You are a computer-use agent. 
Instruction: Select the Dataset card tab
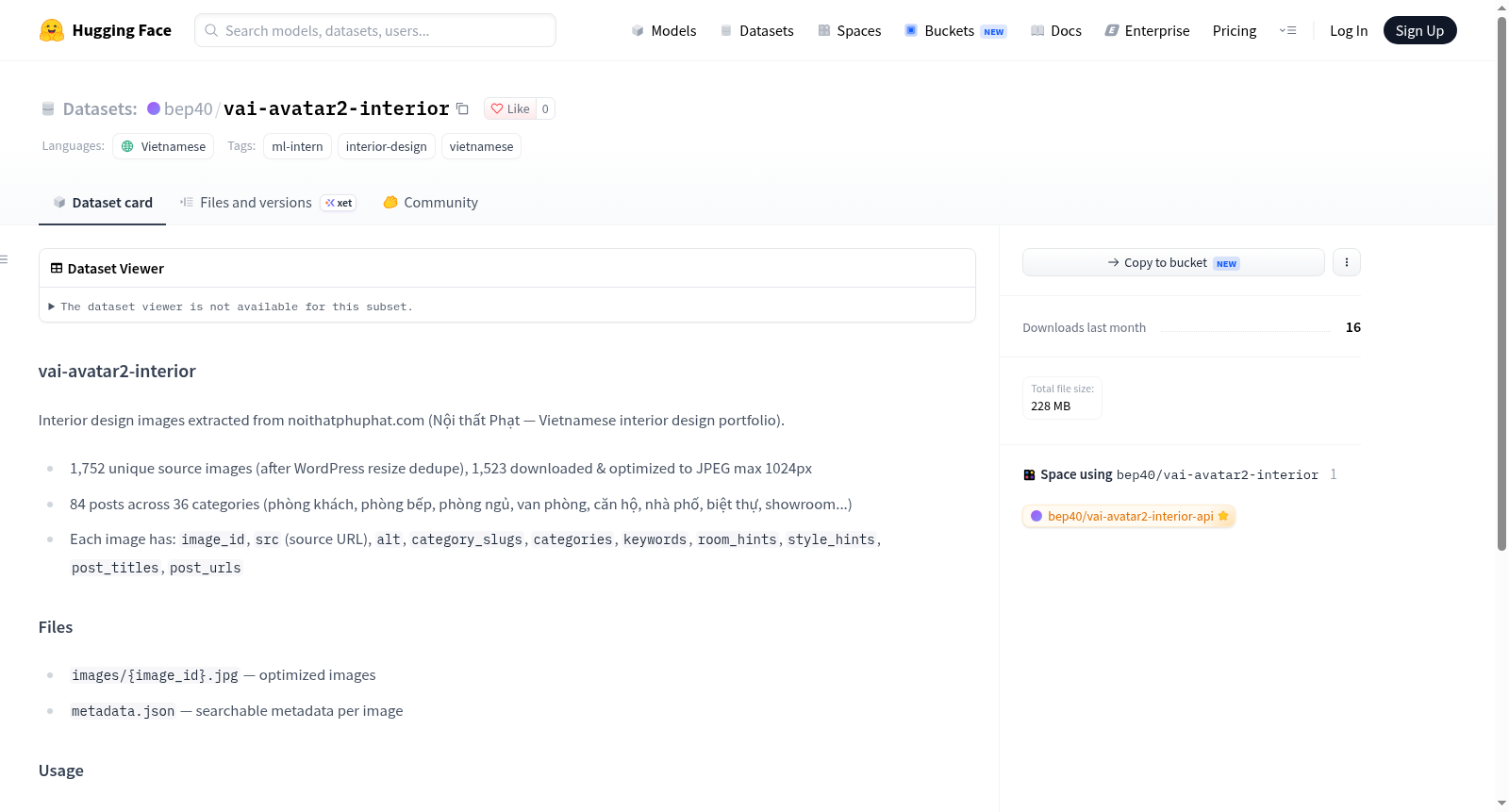tap(102, 203)
